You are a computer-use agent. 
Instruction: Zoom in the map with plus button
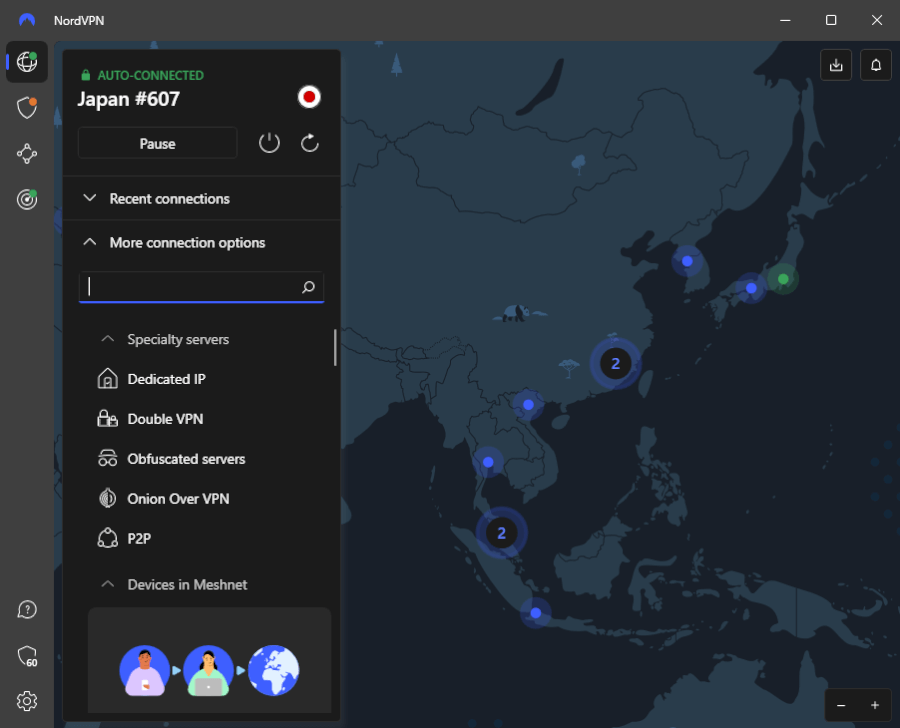coord(875,705)
